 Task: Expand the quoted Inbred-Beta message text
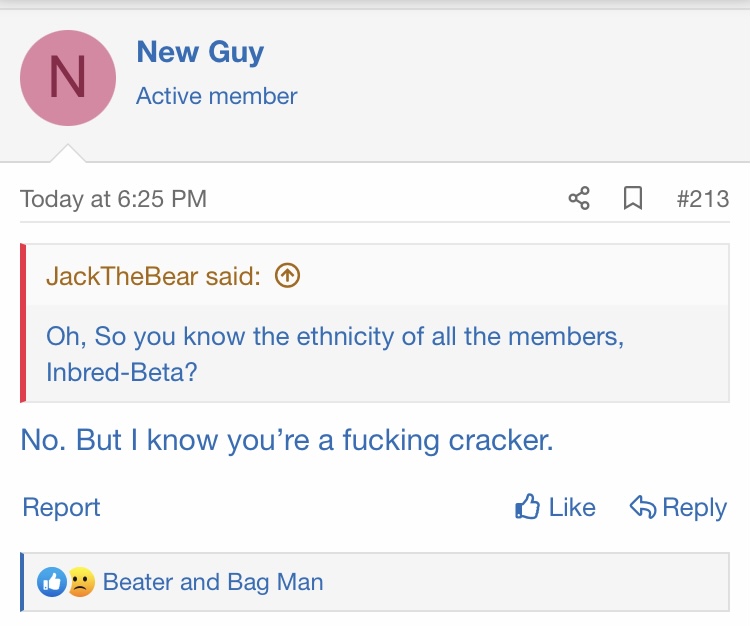point(335,352)
